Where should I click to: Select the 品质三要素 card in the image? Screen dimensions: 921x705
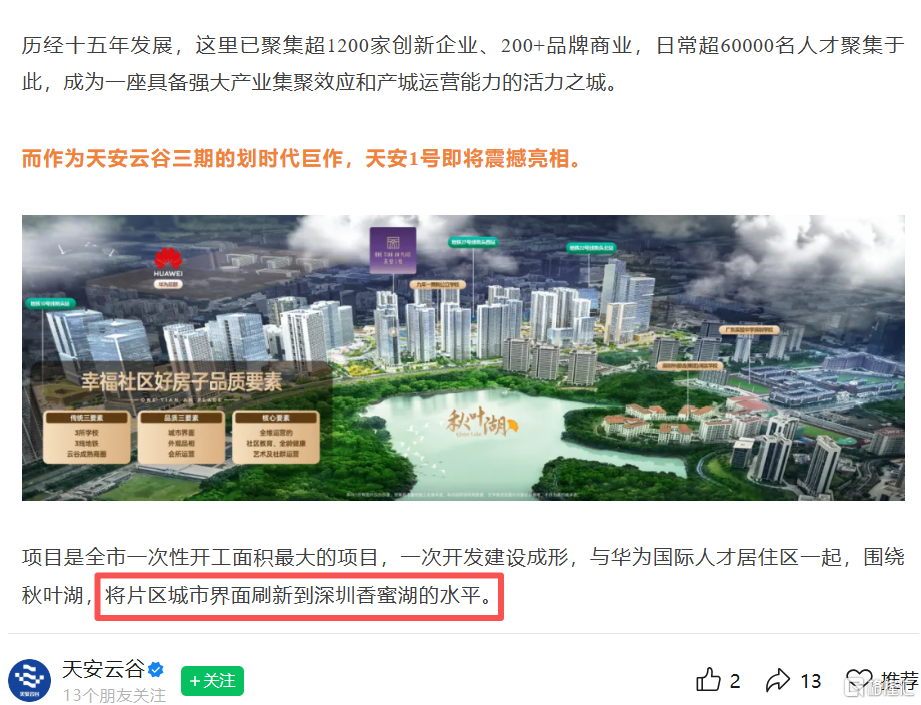coord(181,438)
